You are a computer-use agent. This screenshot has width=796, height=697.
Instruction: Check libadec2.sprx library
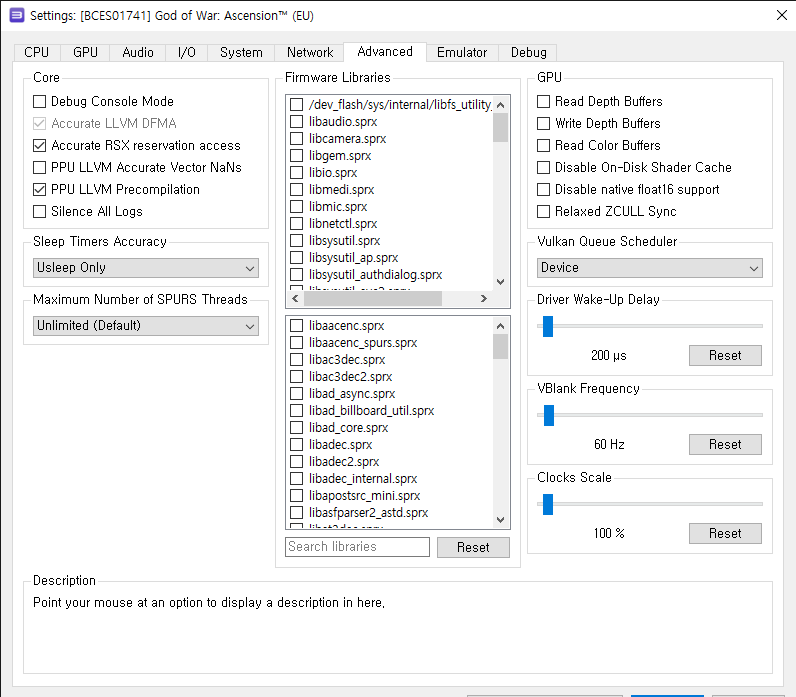pos(296,462)
